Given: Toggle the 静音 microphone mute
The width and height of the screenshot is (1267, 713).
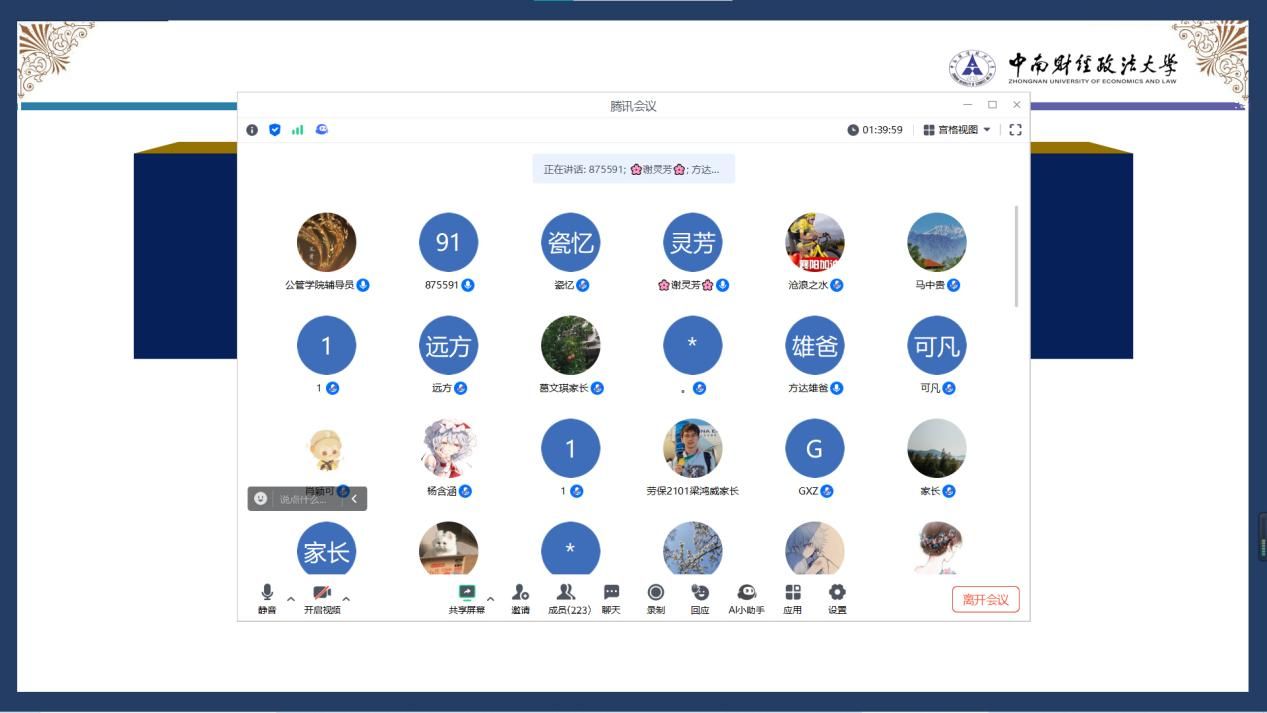Looking at the screenshot, I should (267, 598).
